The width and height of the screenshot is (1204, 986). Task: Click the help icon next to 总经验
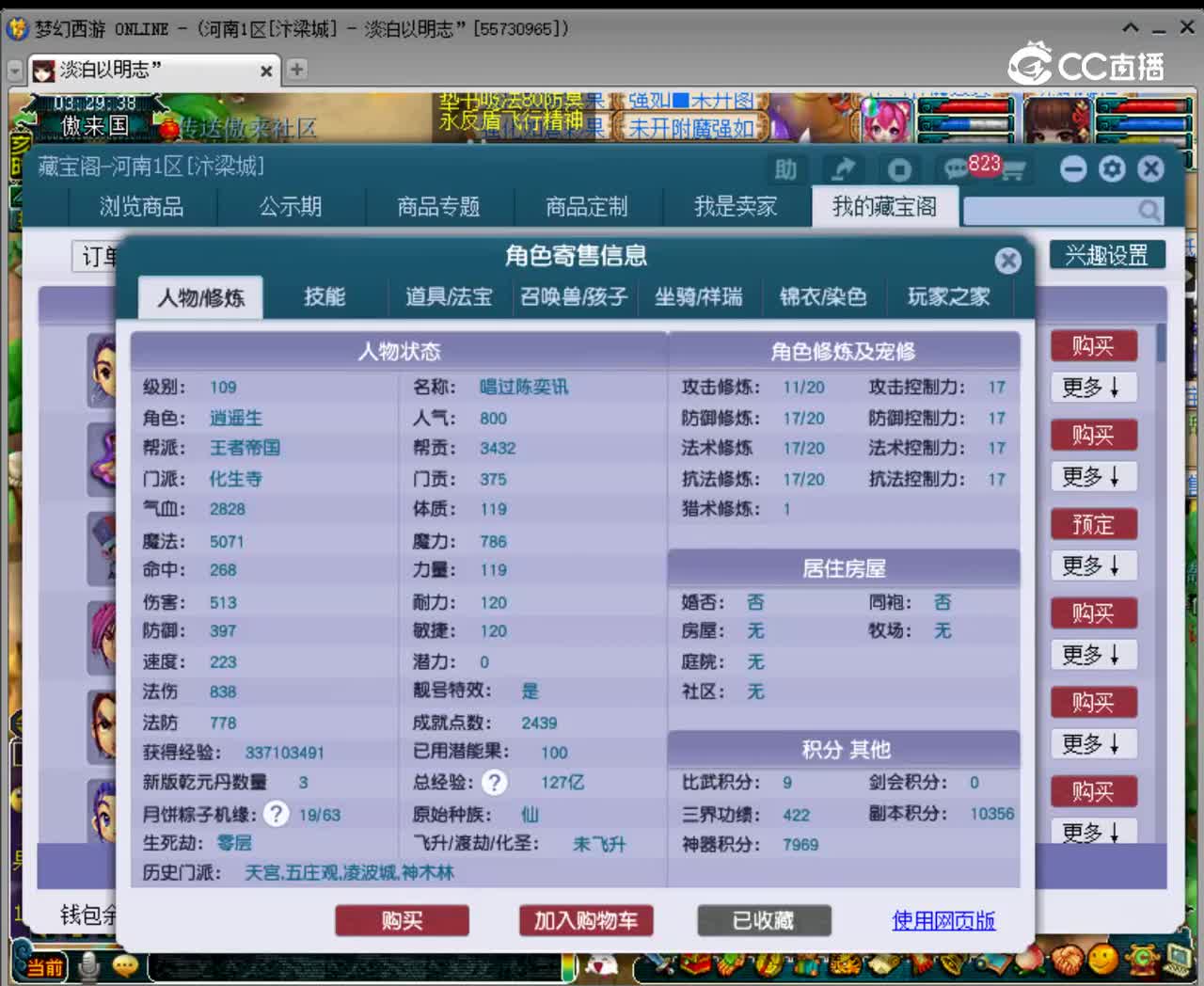(x=494, y=783)
